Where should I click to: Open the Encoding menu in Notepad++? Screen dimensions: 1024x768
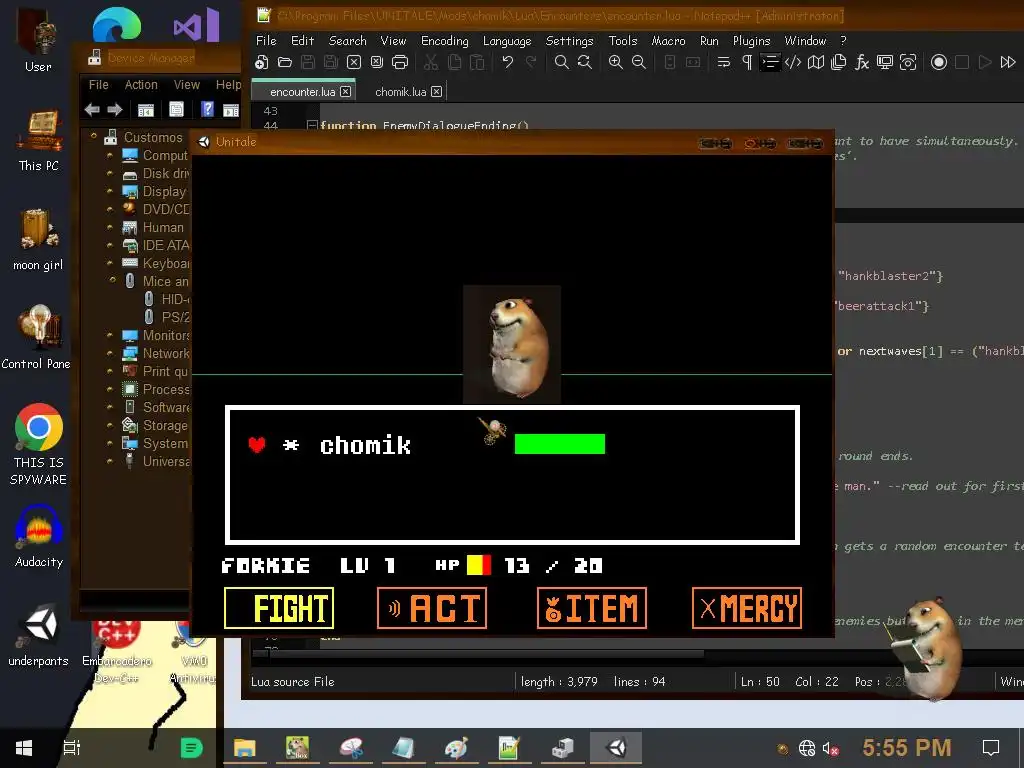pyautogui.click(x=445, y=40)
